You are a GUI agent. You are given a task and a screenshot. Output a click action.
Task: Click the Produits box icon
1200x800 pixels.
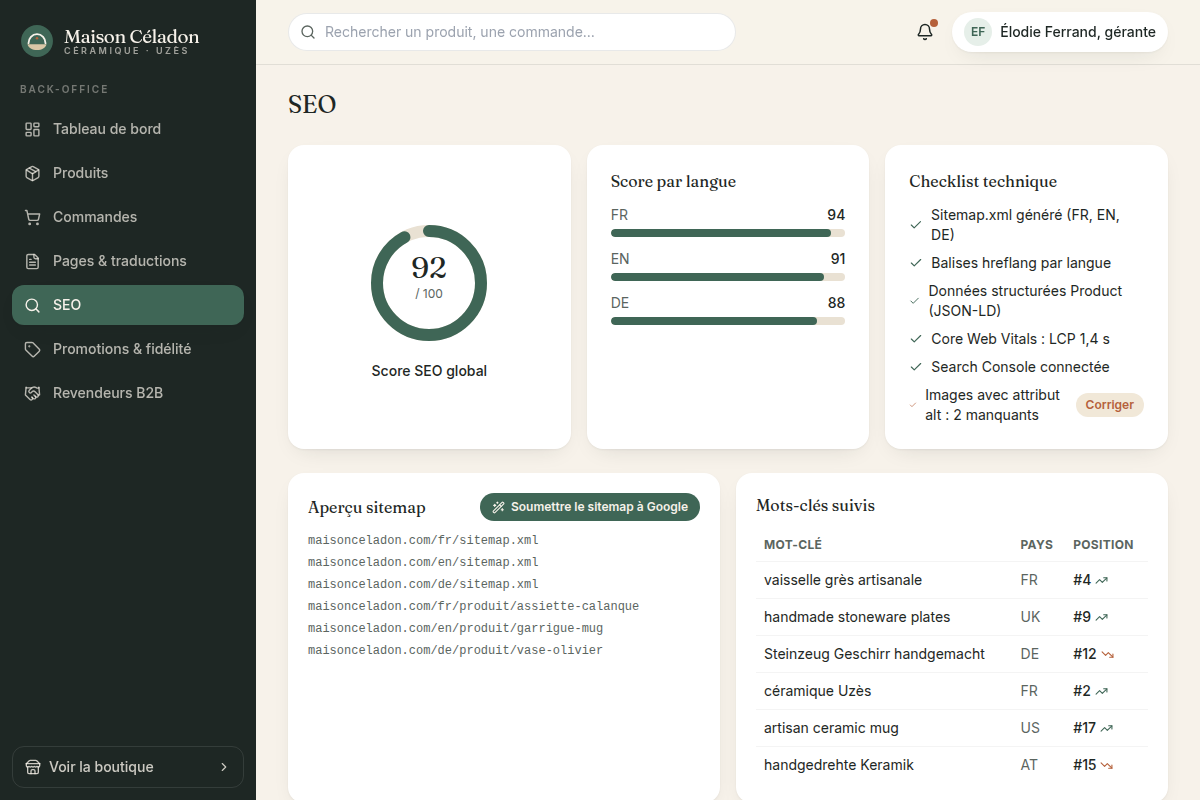coord(33,173)
